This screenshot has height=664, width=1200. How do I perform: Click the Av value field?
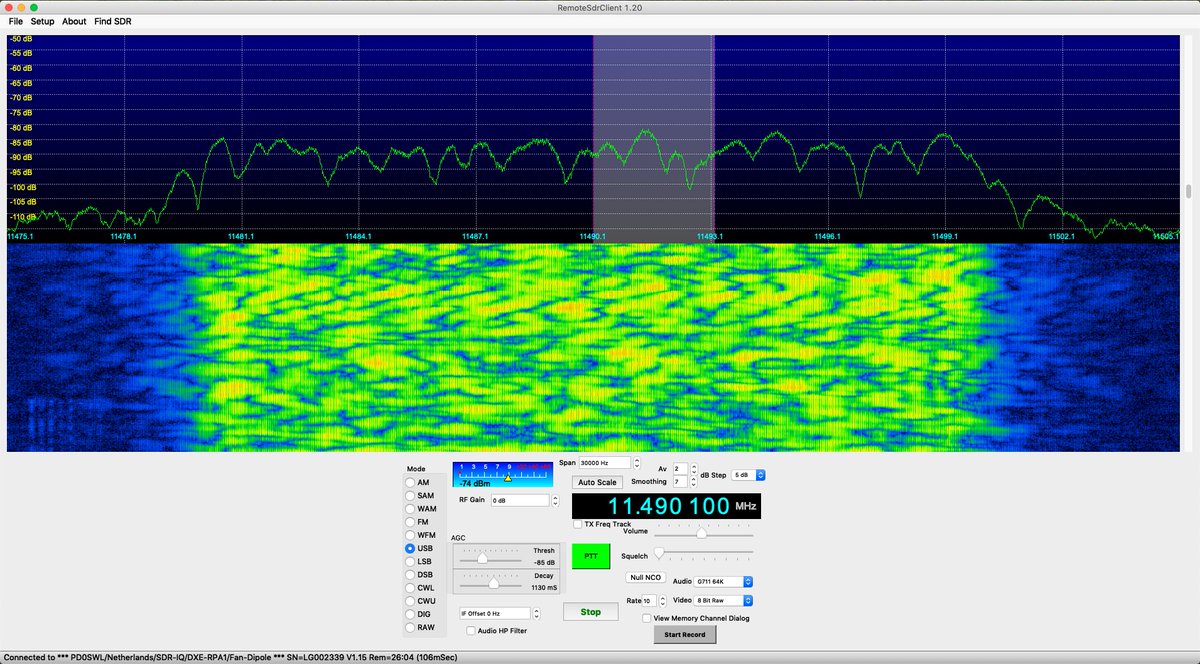pyautogui.click(x=680, y=468)
